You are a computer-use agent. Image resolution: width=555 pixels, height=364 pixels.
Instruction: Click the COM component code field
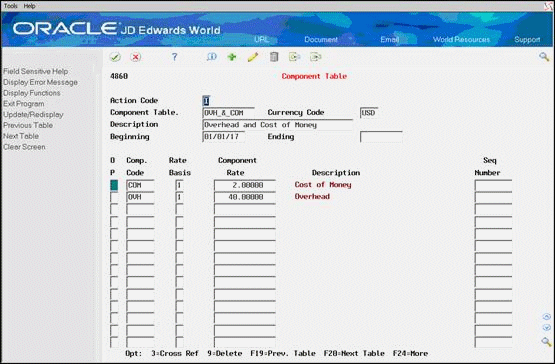[x=140, y=185]
